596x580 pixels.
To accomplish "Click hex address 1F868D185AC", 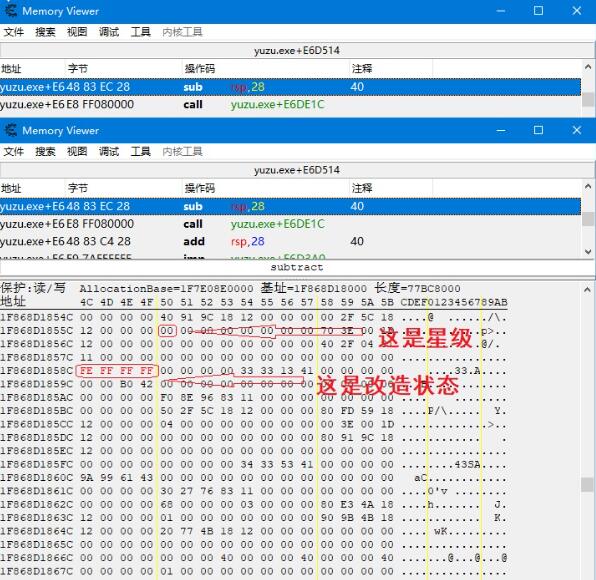I will [x=36, y=398].
